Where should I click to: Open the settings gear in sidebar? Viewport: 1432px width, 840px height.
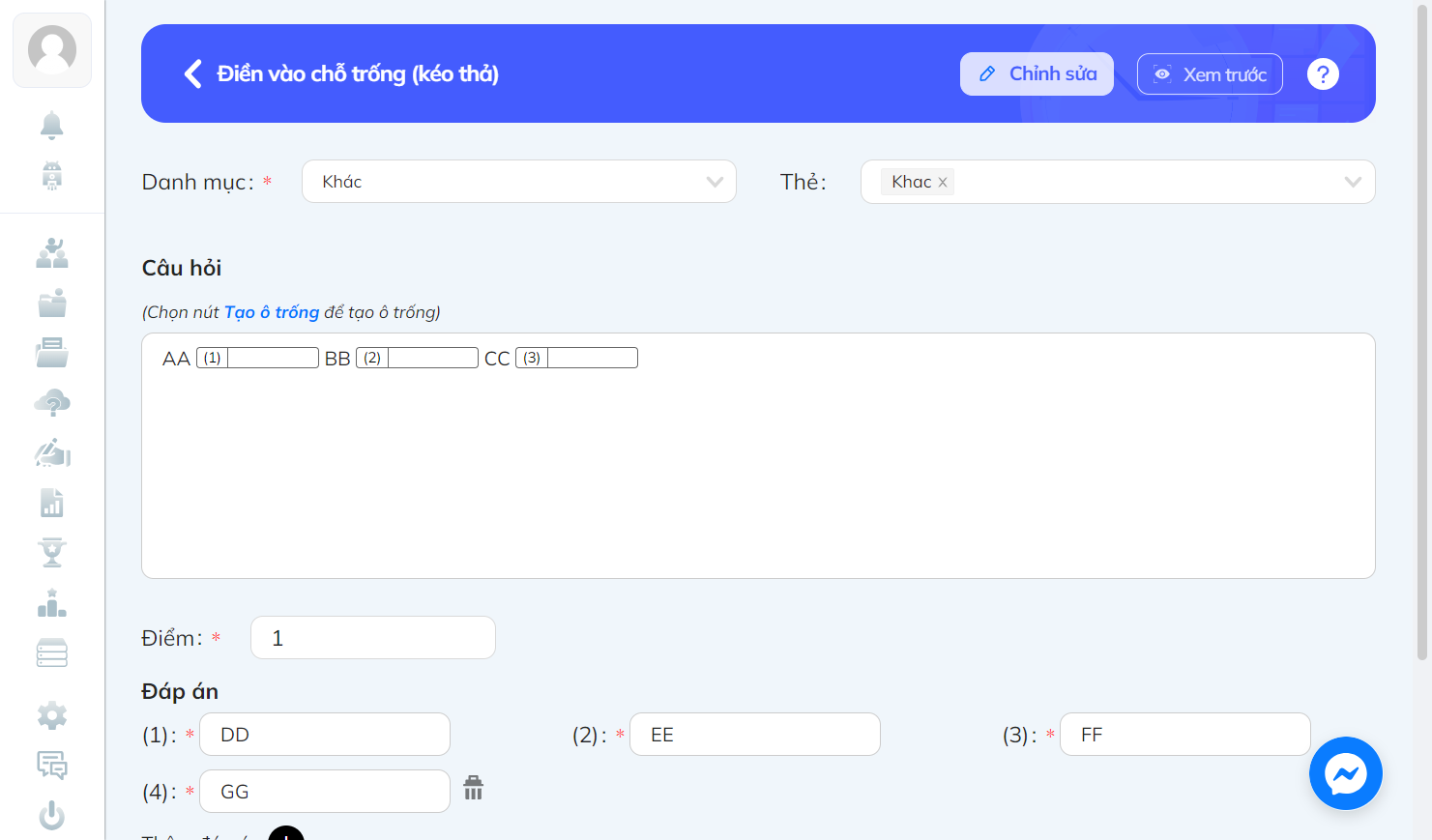[x=52, y=715]
